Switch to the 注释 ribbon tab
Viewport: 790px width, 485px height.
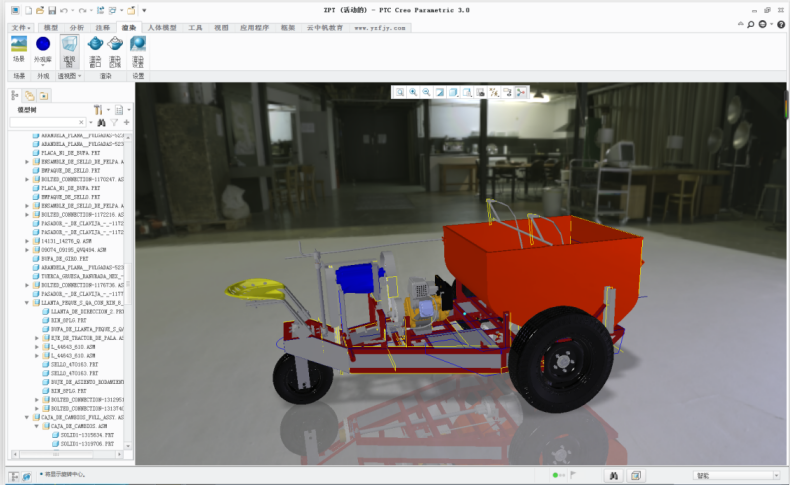103,28
